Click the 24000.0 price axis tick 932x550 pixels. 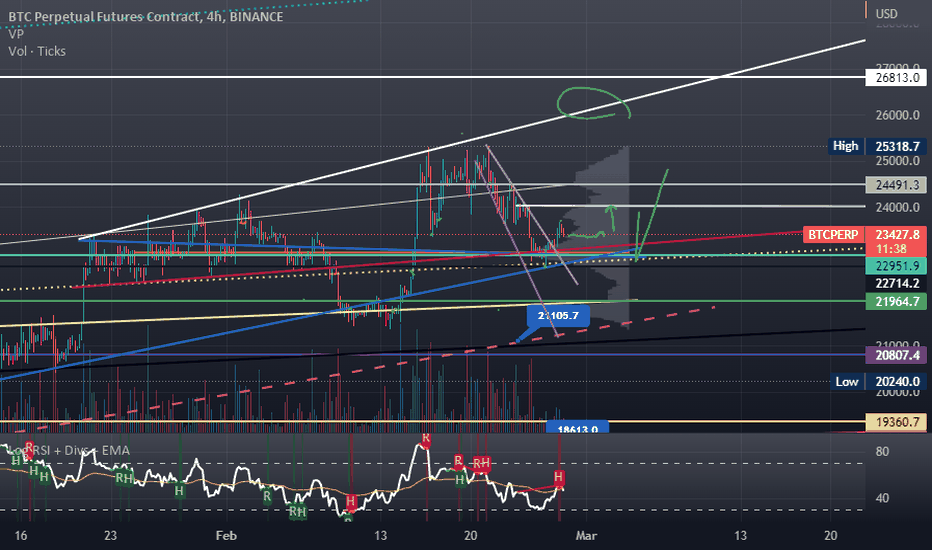(897, 208)
